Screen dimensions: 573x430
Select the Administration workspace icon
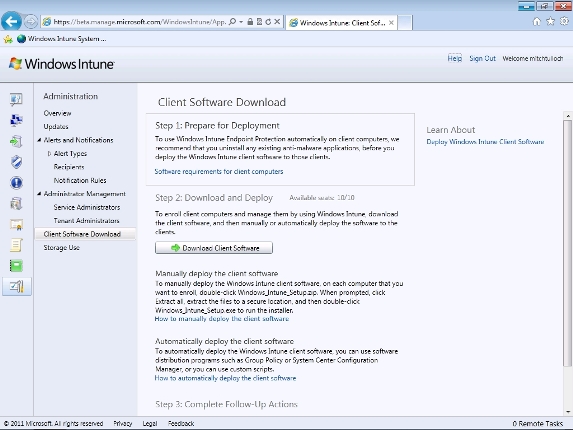click(x=16, y=286)
